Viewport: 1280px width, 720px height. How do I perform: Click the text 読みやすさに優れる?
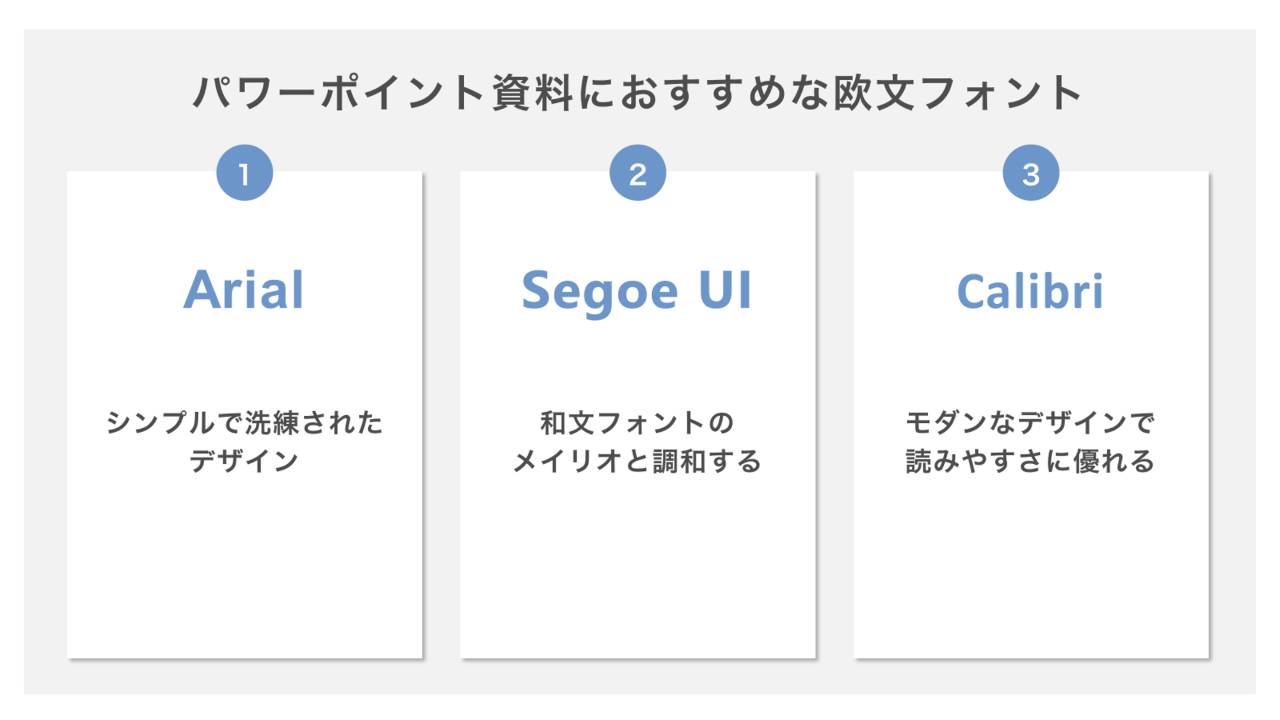click(1030, 461)
